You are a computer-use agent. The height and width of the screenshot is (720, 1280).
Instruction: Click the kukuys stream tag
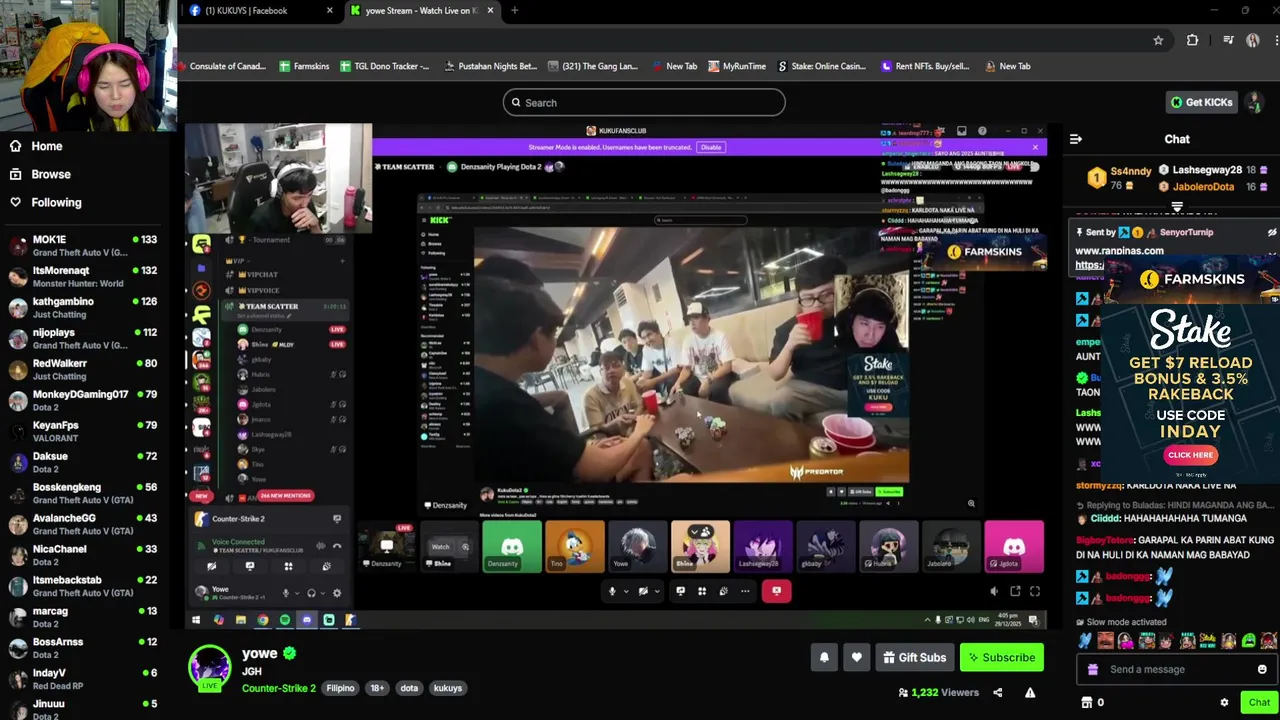(x=447, y=688)
